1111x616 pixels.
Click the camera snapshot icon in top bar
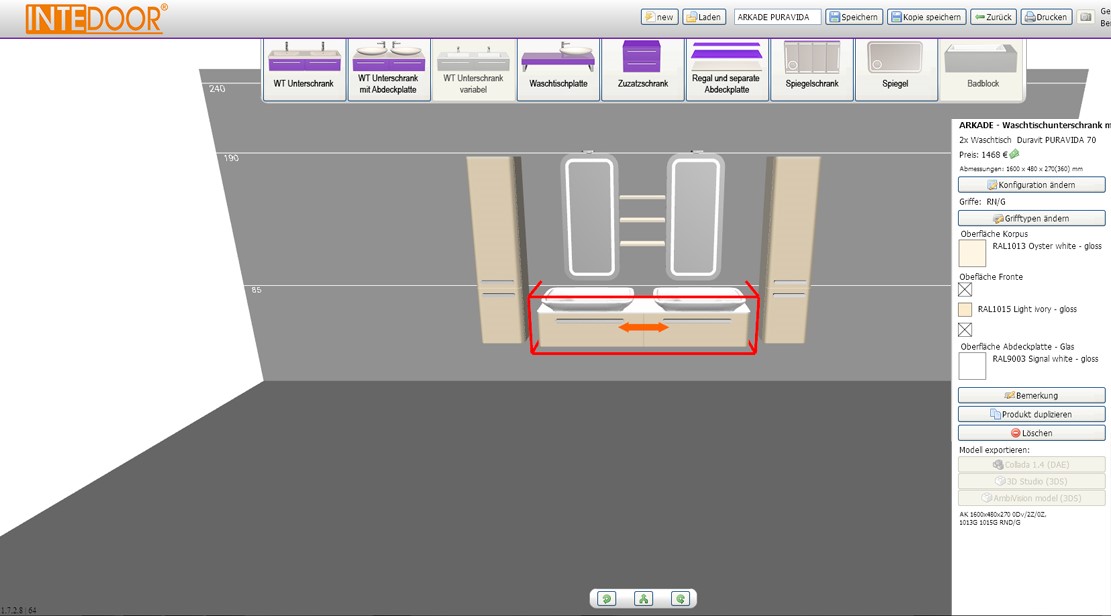click(1086, 17)
